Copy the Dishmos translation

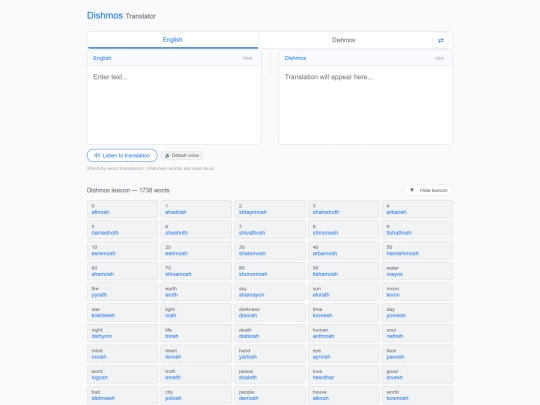click(439, 58)
